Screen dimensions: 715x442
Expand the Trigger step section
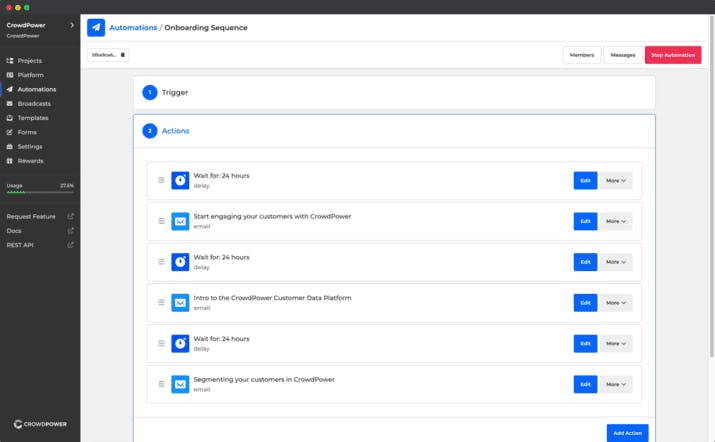394,92
